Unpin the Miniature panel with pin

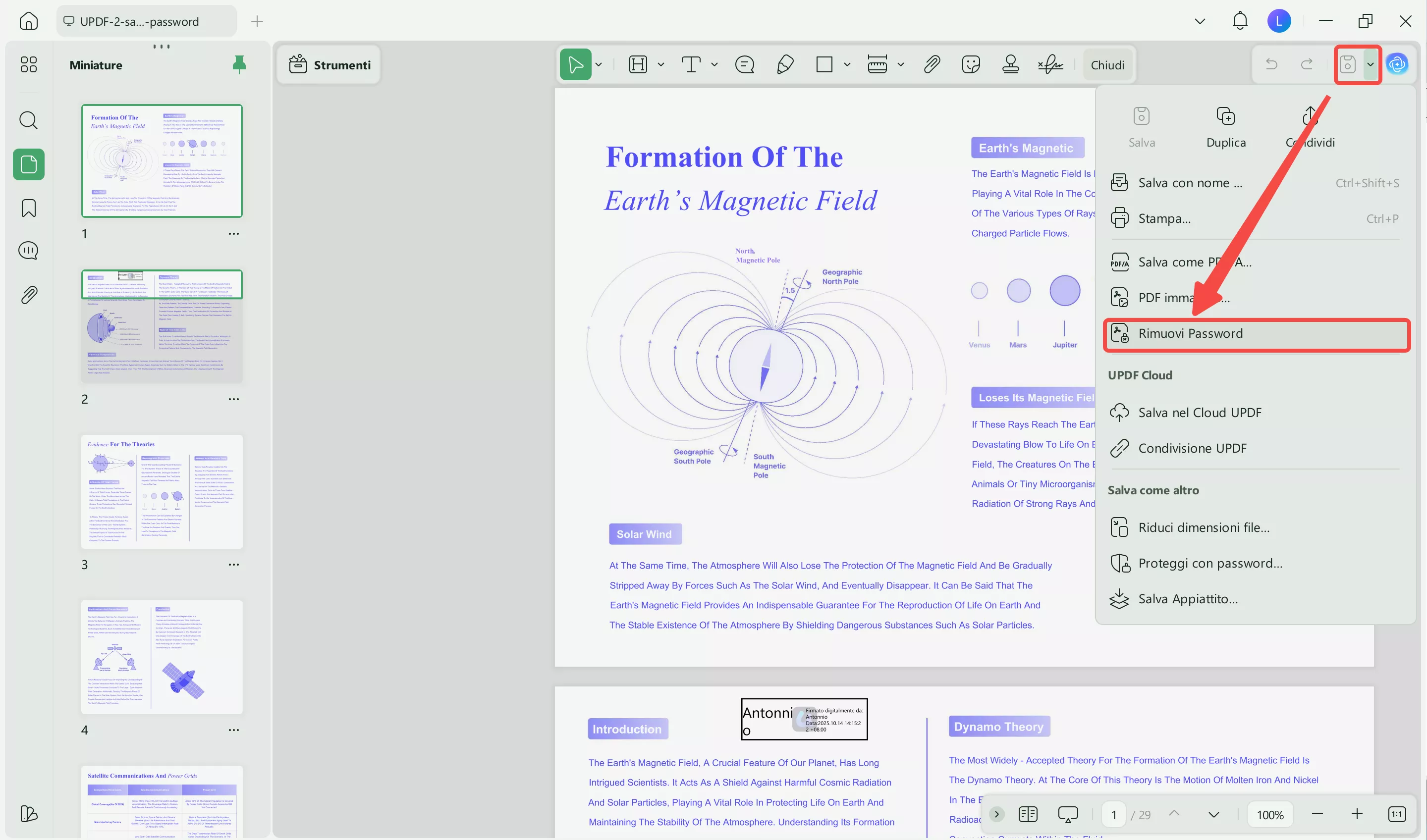coord(239,64)
